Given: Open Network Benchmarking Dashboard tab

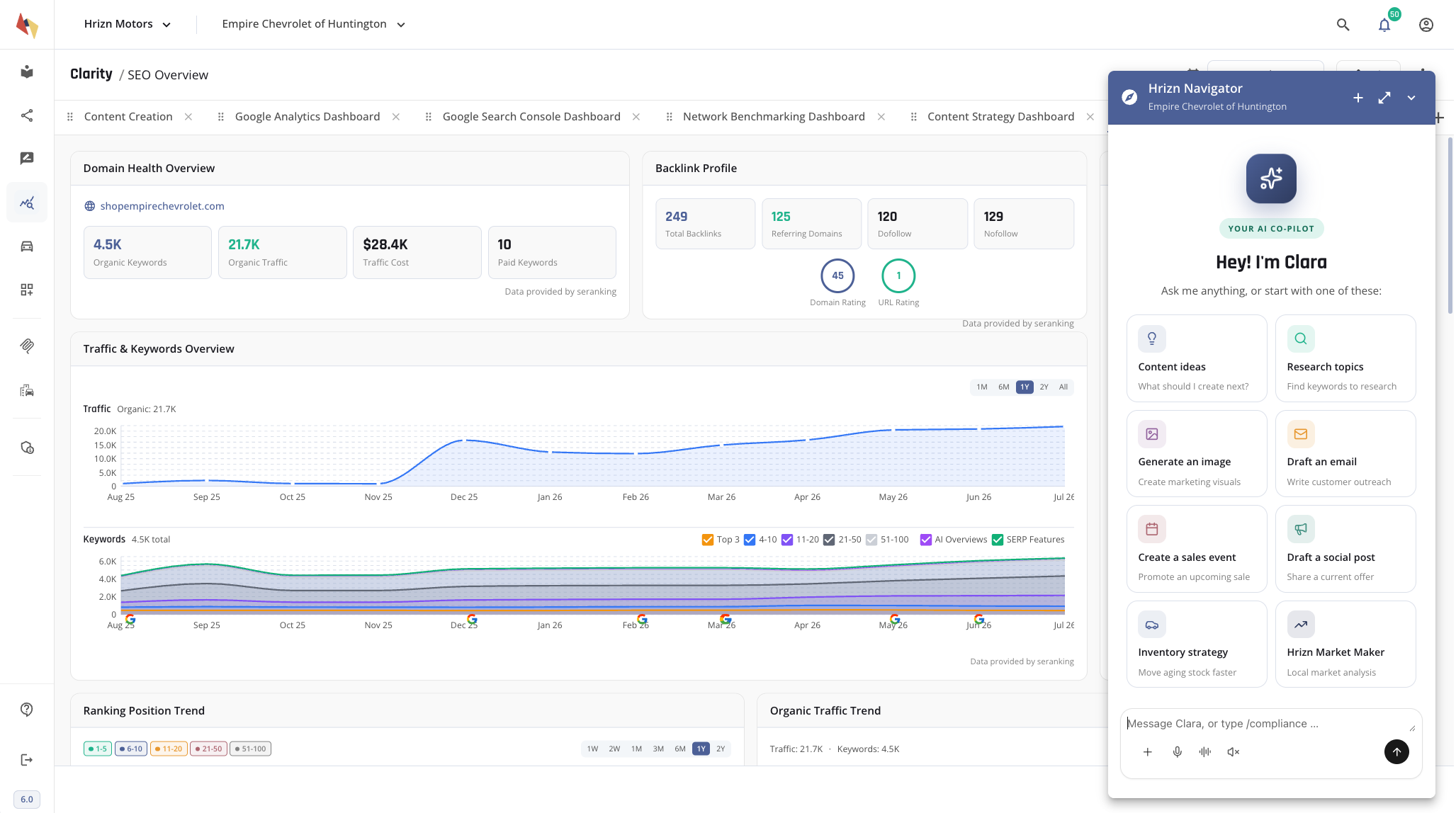Looking at the screenshot, I should pyautogui.click(x=774, y=117).
